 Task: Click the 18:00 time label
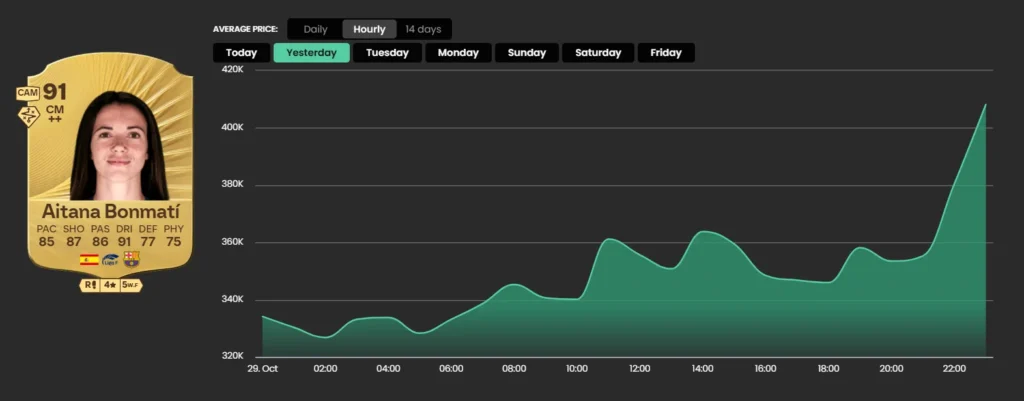click(x=829, y=369)
